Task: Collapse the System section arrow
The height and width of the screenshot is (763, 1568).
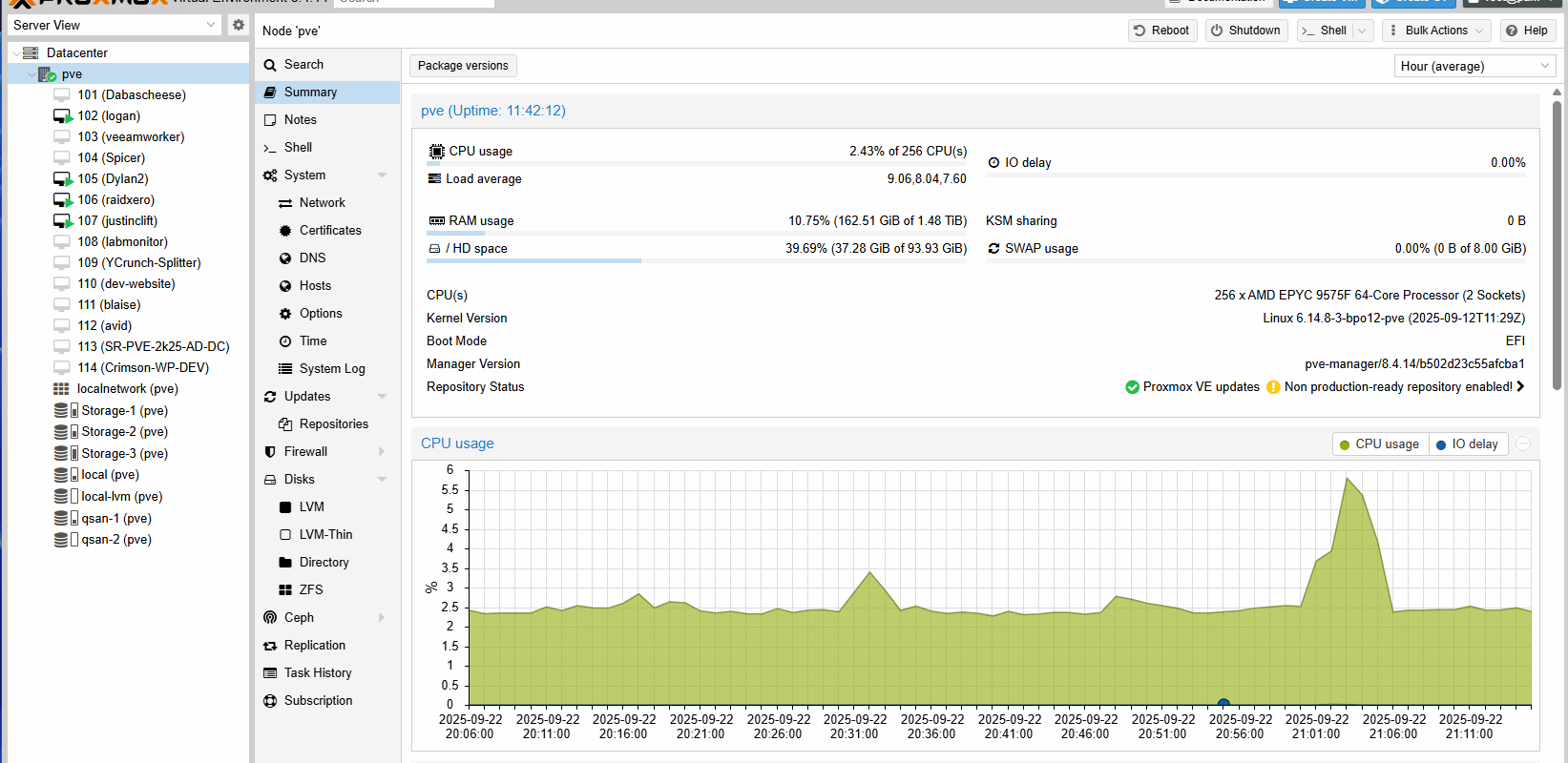Action: (382, 175)
